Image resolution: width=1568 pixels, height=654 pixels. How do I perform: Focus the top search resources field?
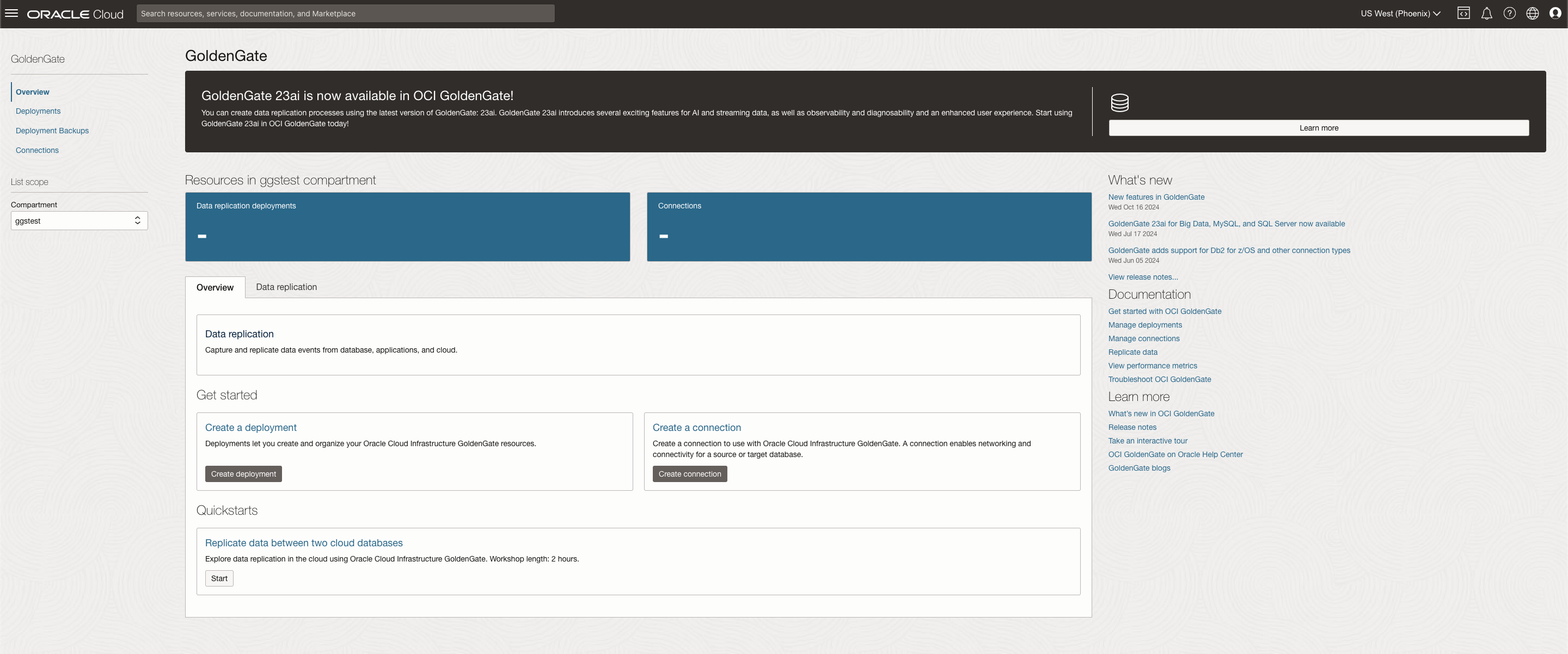[345, 14]
